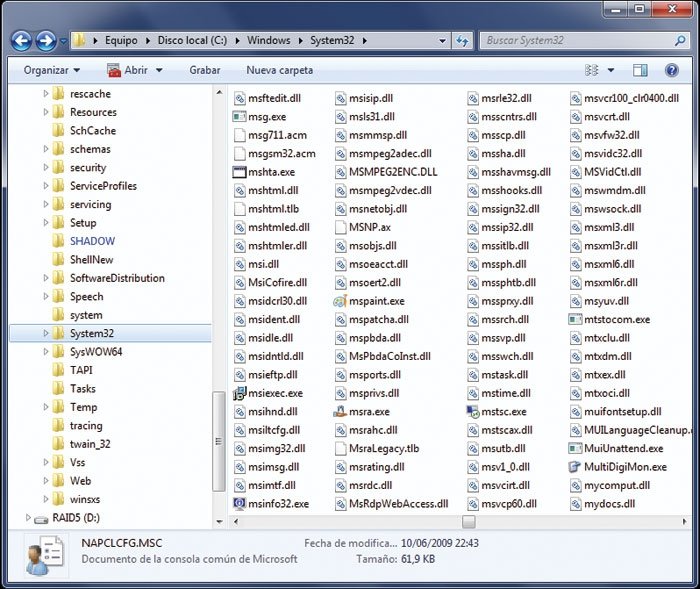Screen dimensions: 700x589
Task: Click Windows in the breadcrumb path
Action: click(x=269, y=41)
